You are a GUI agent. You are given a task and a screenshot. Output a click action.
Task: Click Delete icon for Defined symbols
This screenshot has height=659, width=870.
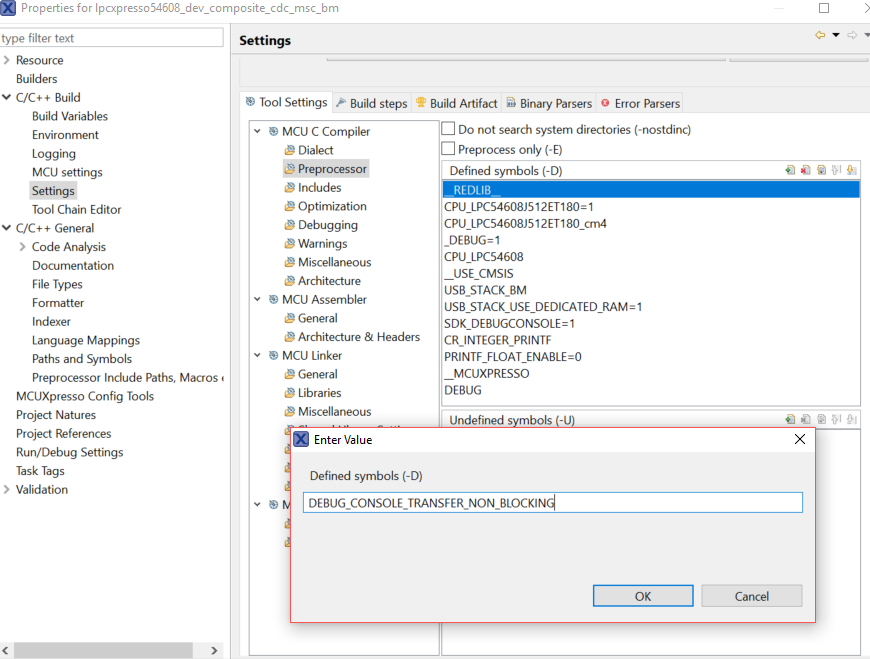[x=806, y=170]
